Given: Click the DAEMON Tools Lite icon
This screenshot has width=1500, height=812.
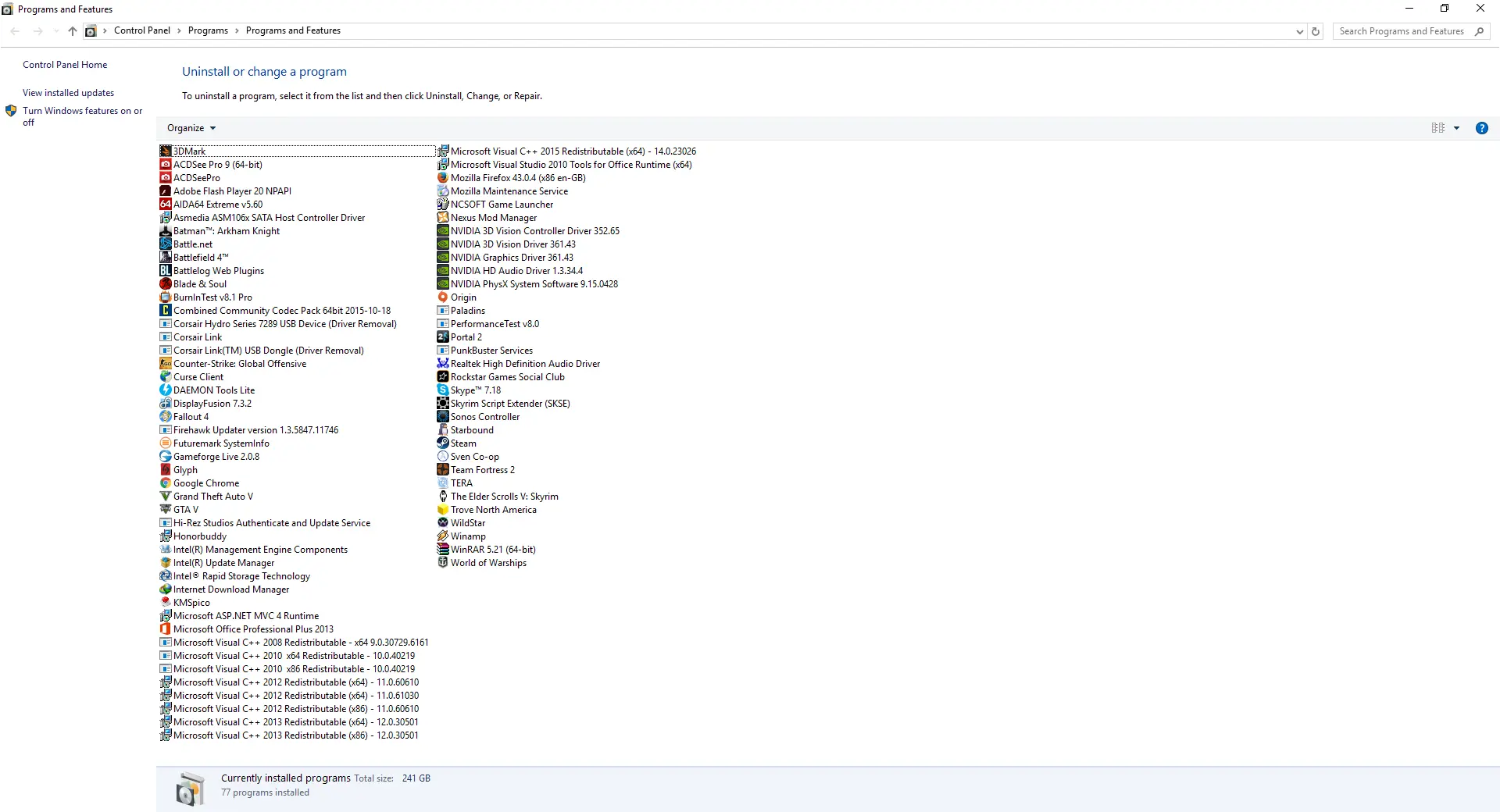Looking at the screenshot, I should tap(166, 390).
